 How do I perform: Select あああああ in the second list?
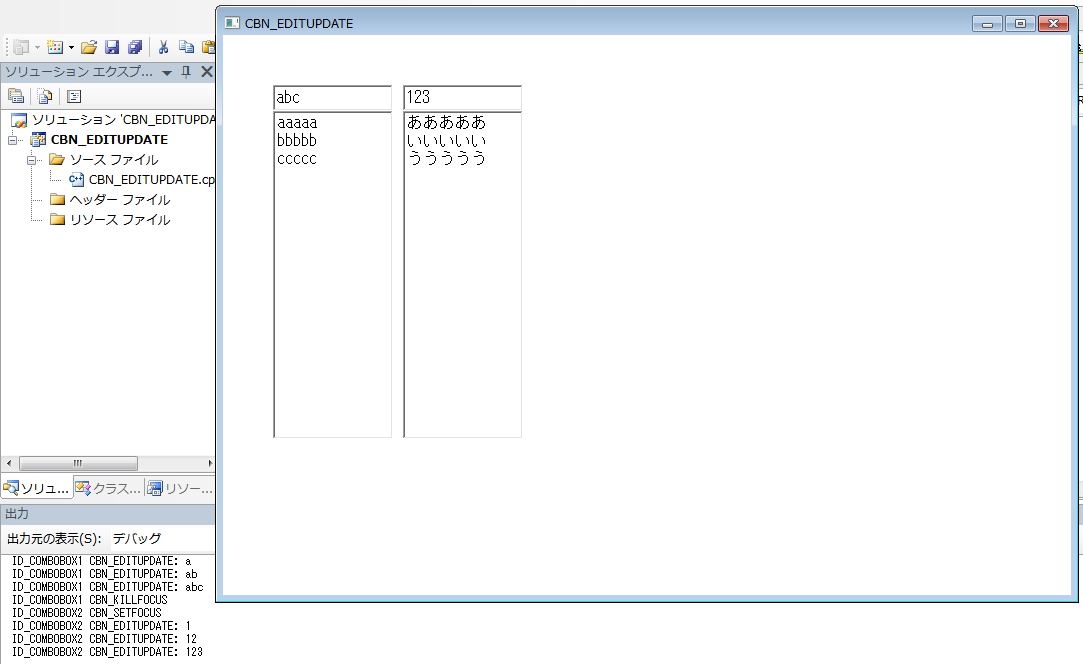click(446, 122)
